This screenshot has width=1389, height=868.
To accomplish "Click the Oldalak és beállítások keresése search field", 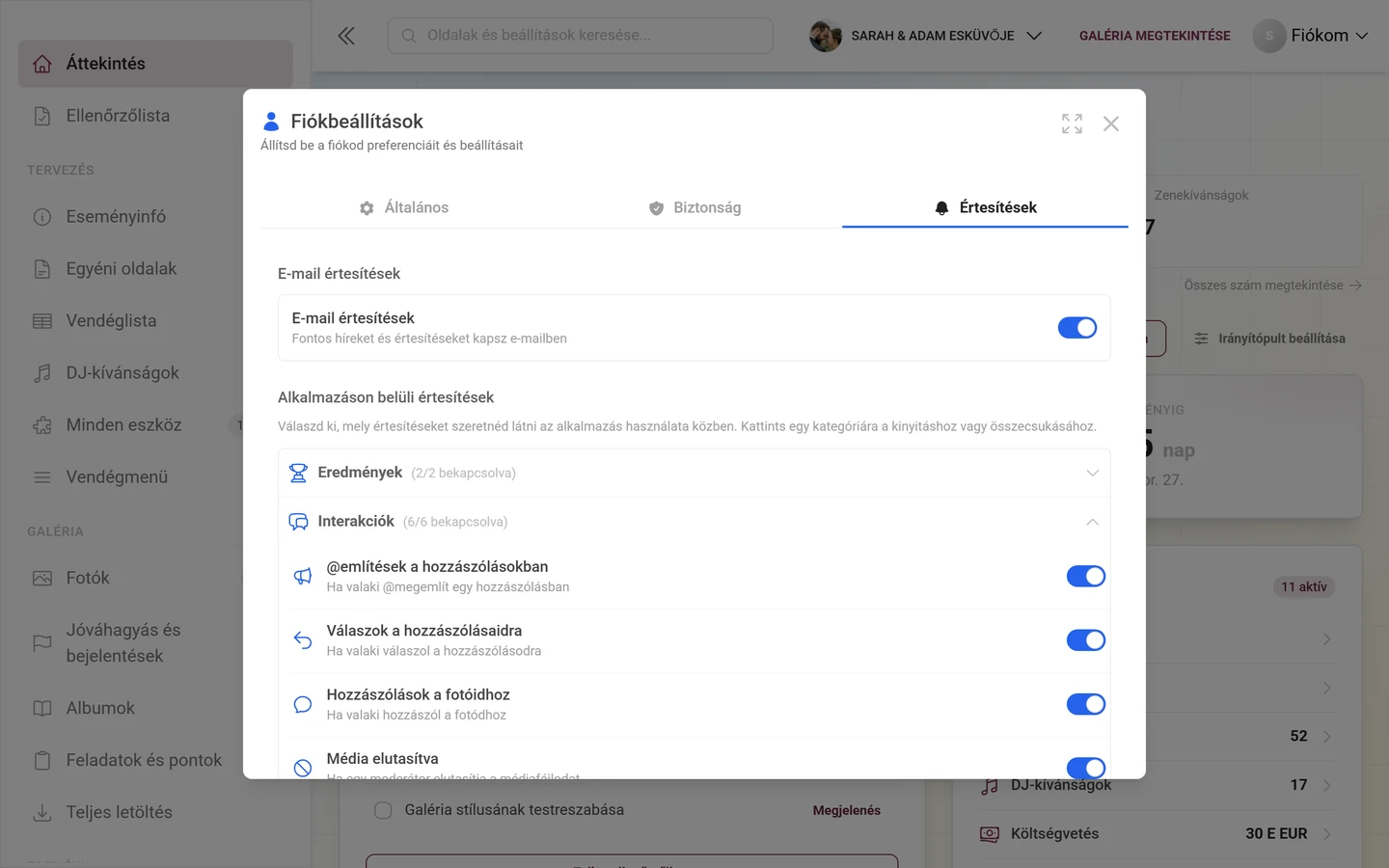I will pos(581,36).
